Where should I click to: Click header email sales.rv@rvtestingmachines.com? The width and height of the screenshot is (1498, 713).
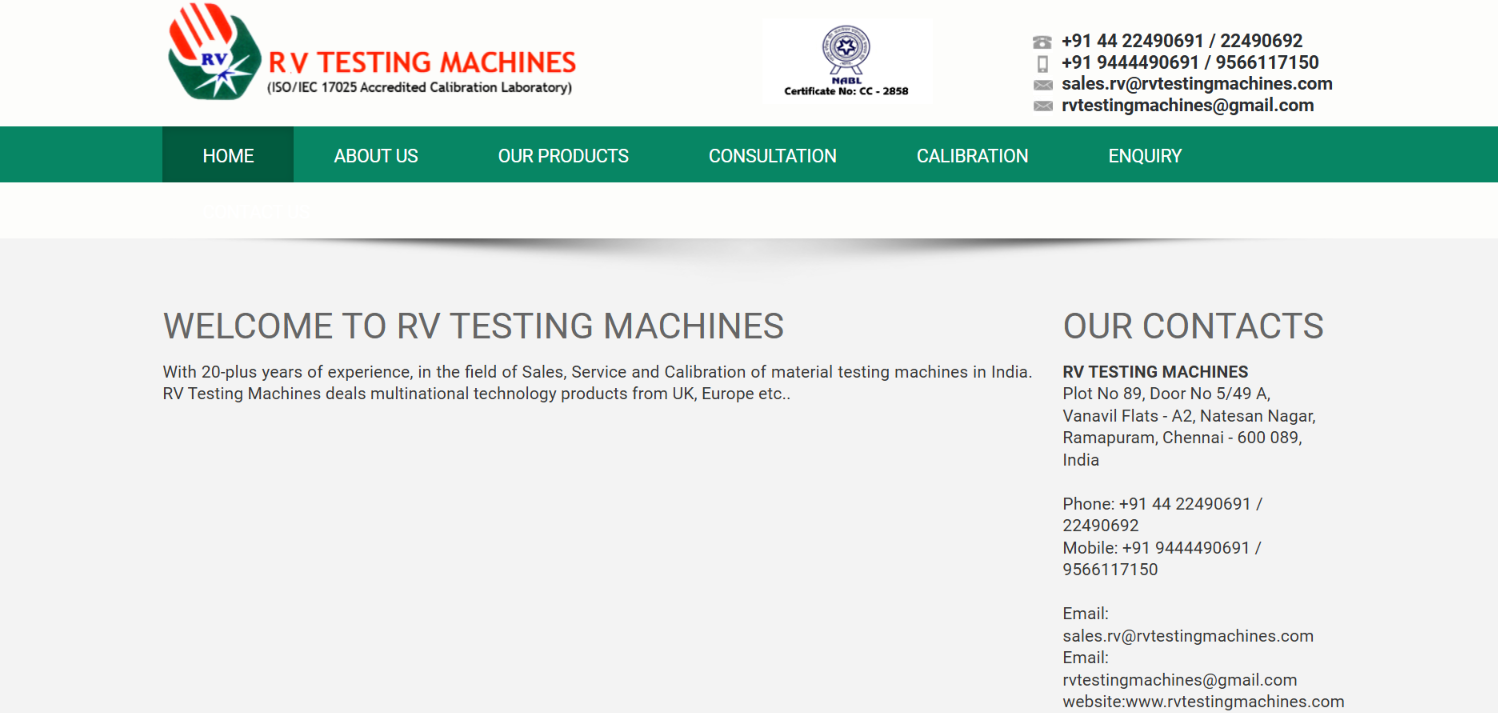coord(1197,84)
